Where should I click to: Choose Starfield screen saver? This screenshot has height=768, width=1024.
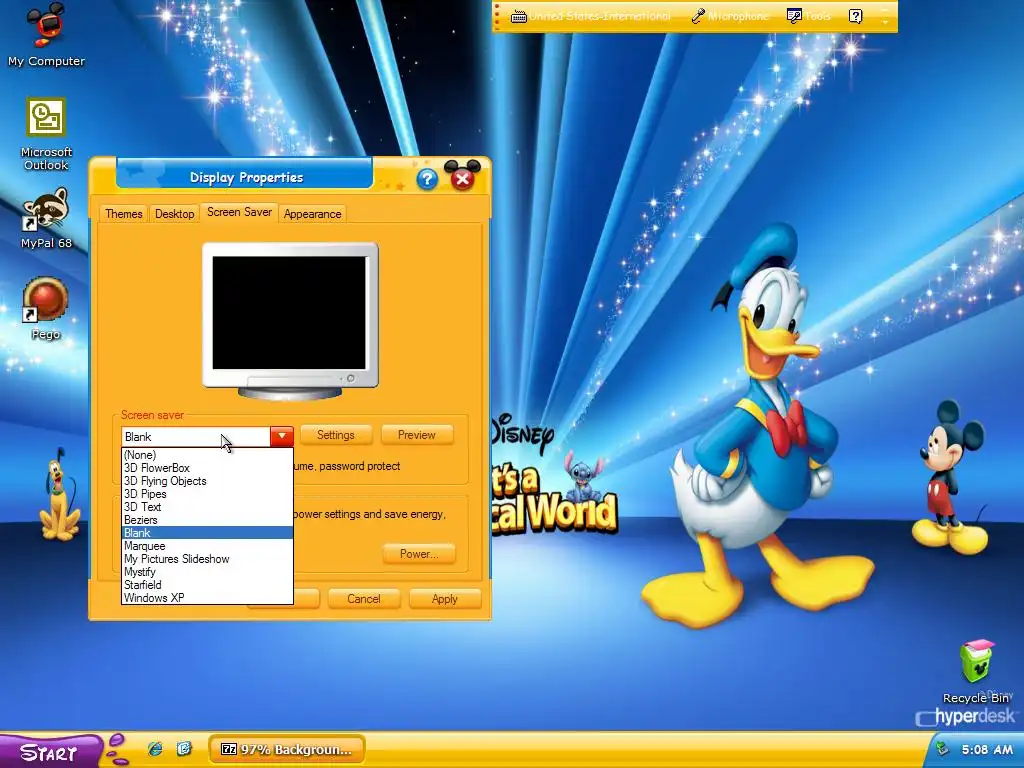pyautogui.click(x=207, y=585)
